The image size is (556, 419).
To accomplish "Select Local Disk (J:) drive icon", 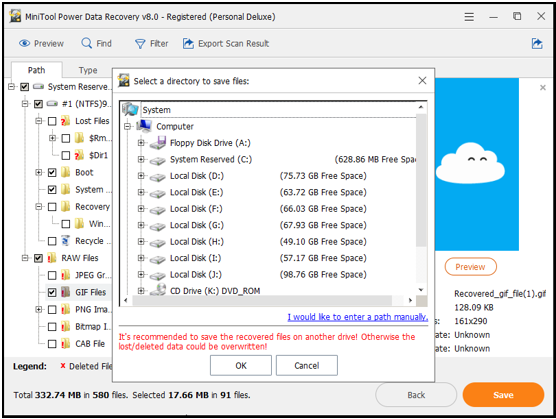I will [157, 275].
